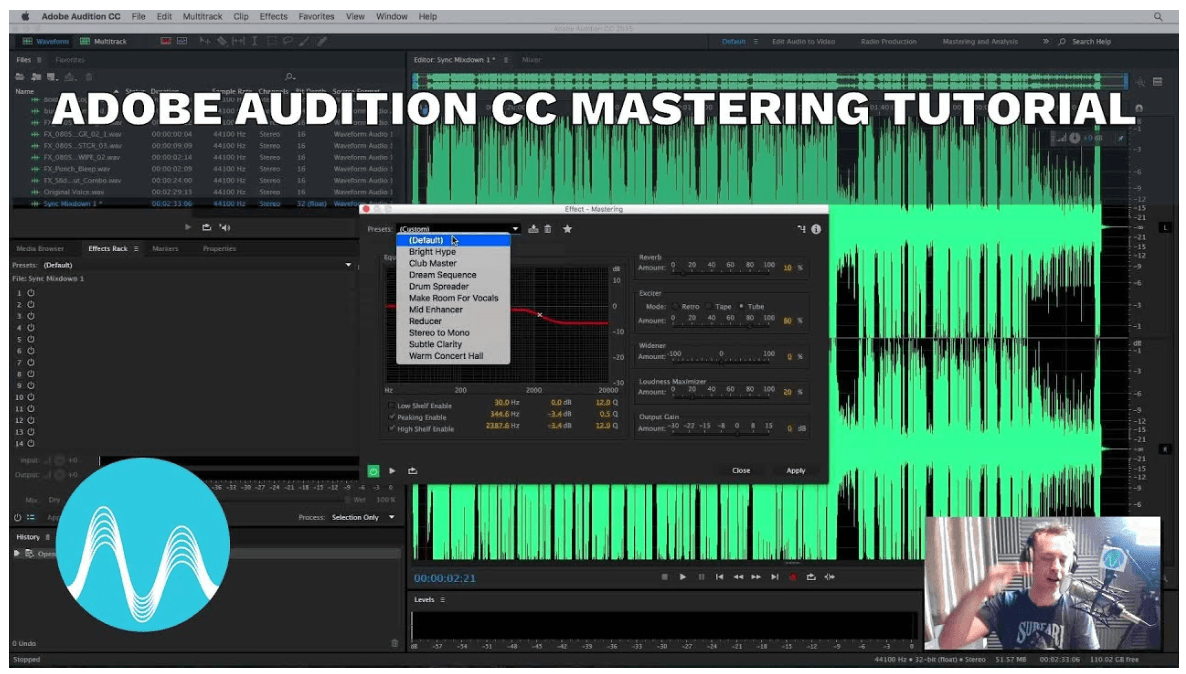Select Radio Production workspace
This screenshot has height=674, width=1186.
click(889, 42)
